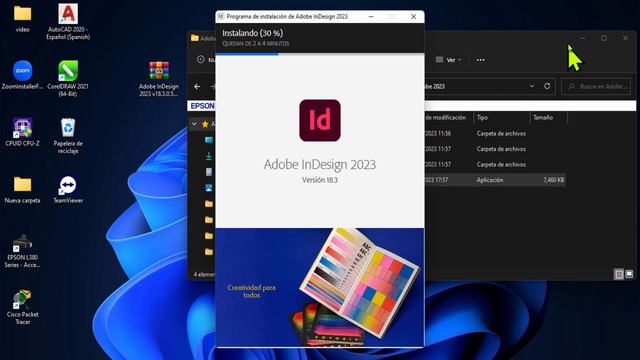Click the installer progress bar
The image size is (640, 360).
(x=320, y=54)
